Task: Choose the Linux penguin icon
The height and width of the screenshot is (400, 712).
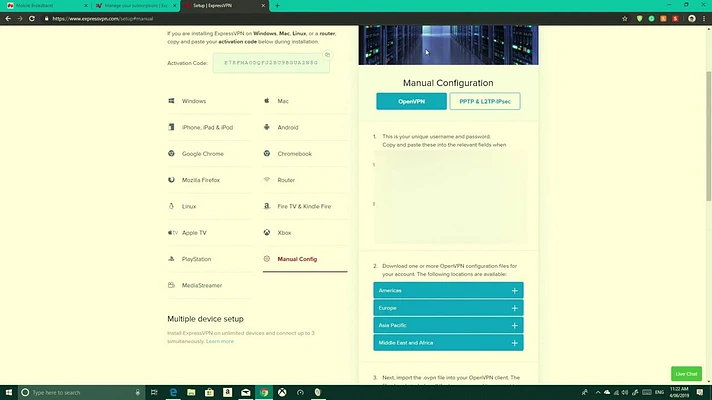Action: click(171, 206)
